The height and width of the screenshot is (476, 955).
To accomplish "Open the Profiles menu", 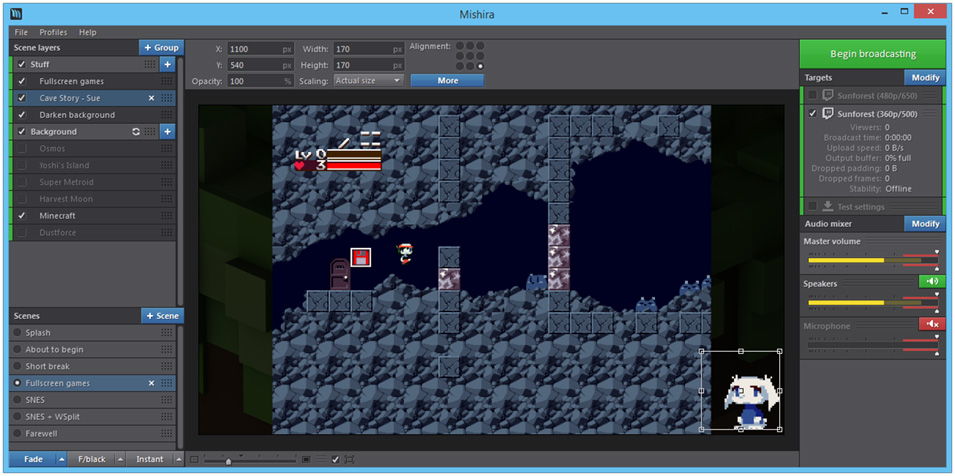I will 54,32.
